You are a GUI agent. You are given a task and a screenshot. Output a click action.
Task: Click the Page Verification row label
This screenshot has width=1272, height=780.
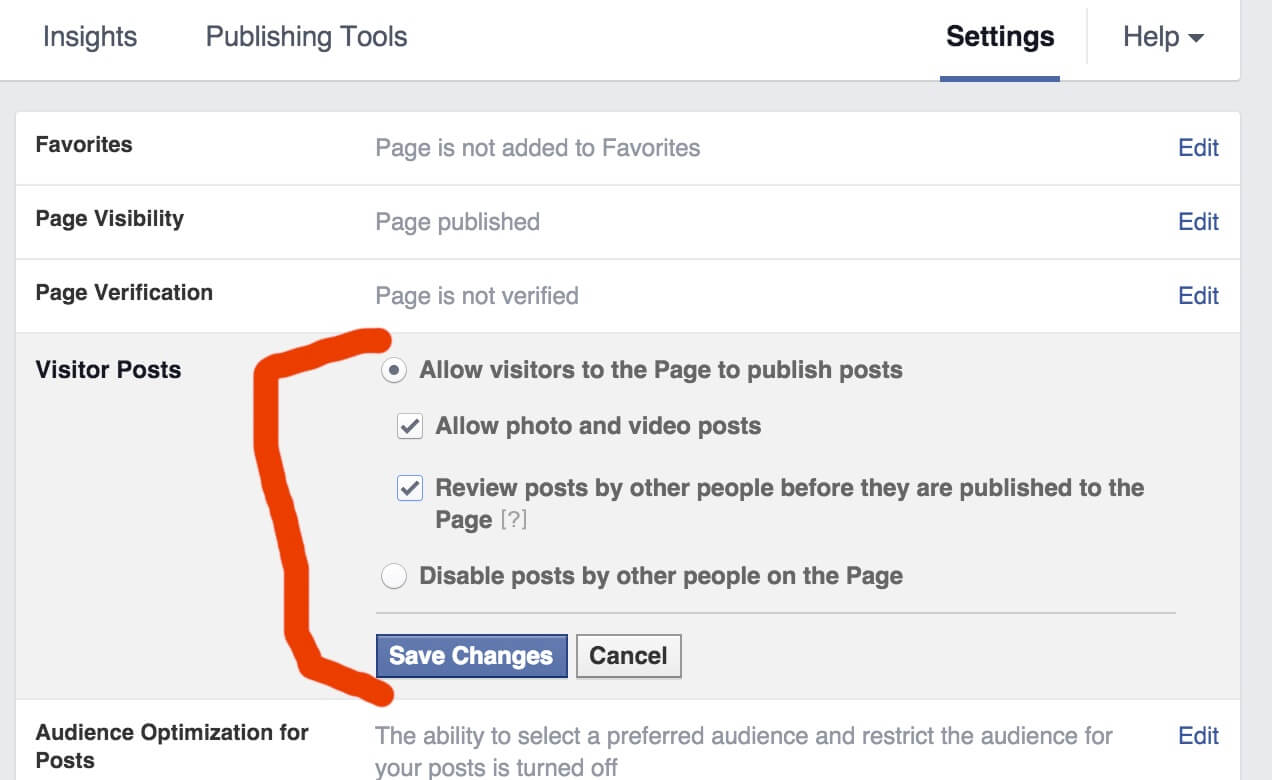click(124, 293)
